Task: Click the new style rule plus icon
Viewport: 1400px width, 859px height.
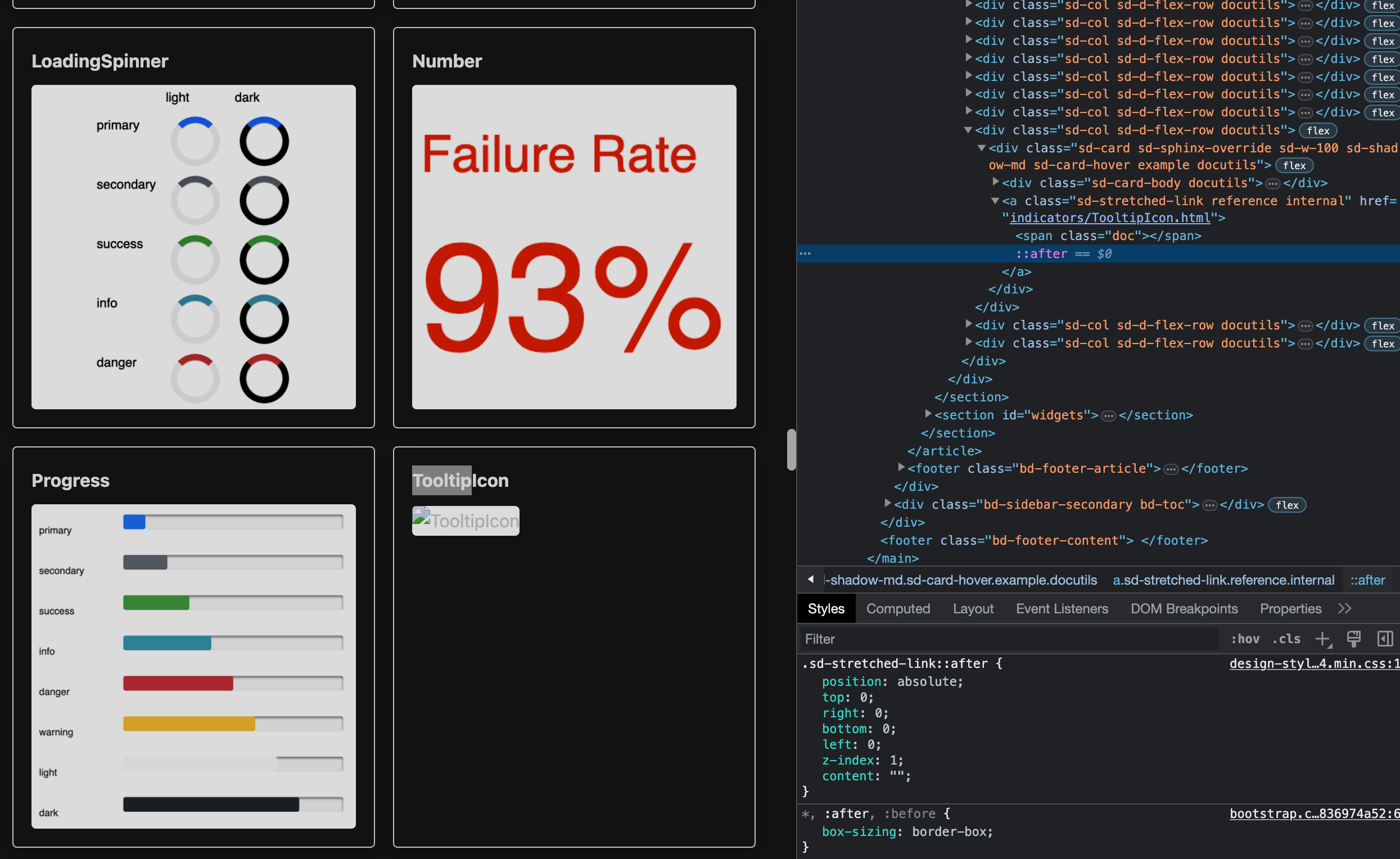Action: pos(1324,639)
